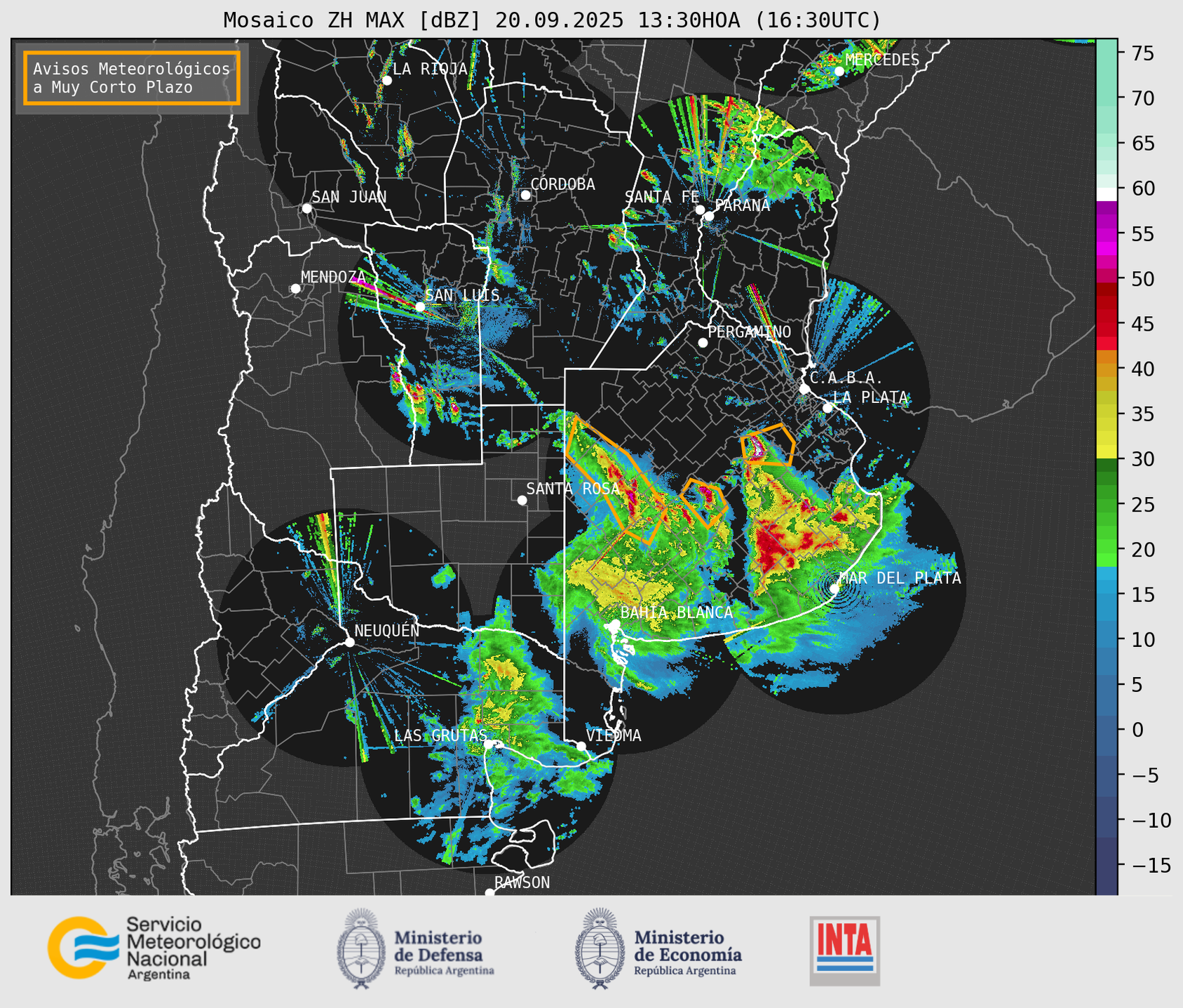Viewport: 1183px width, 1008px height.
Task: Click the Las Grutas city marker
Action: click(489, 744)
